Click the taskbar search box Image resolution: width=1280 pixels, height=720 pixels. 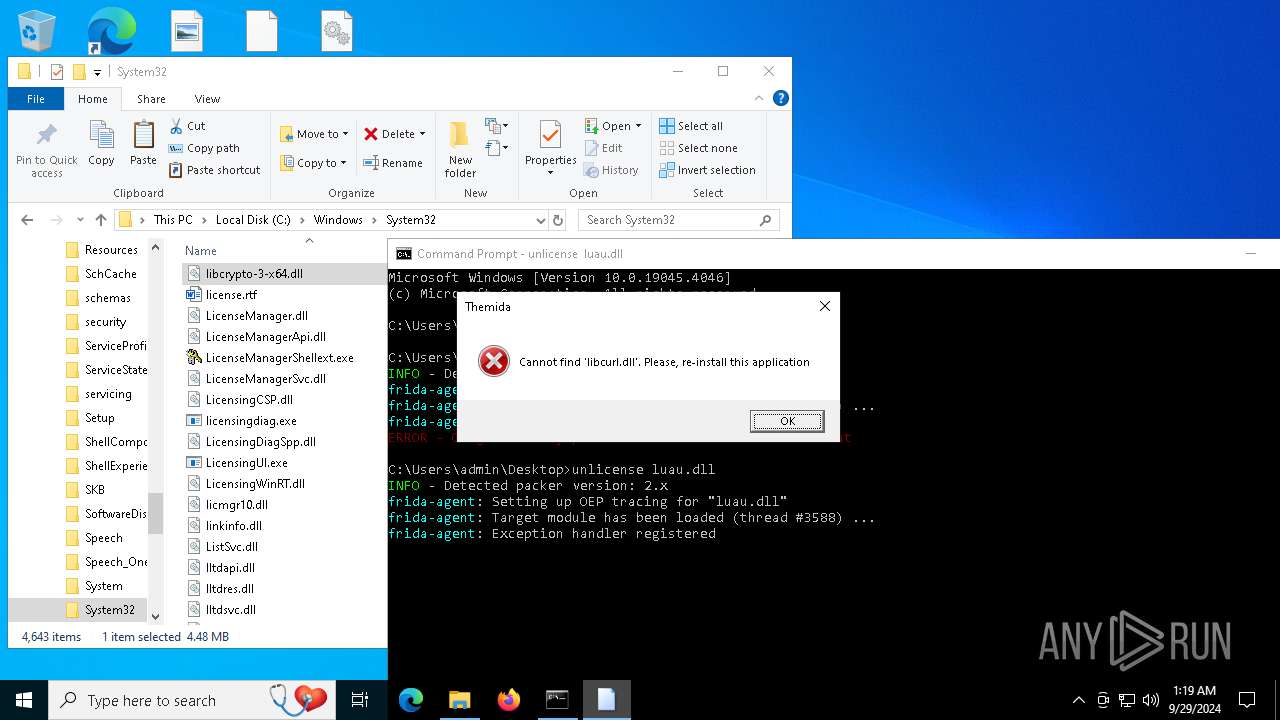pyautogui.click(x=193, y=700)
